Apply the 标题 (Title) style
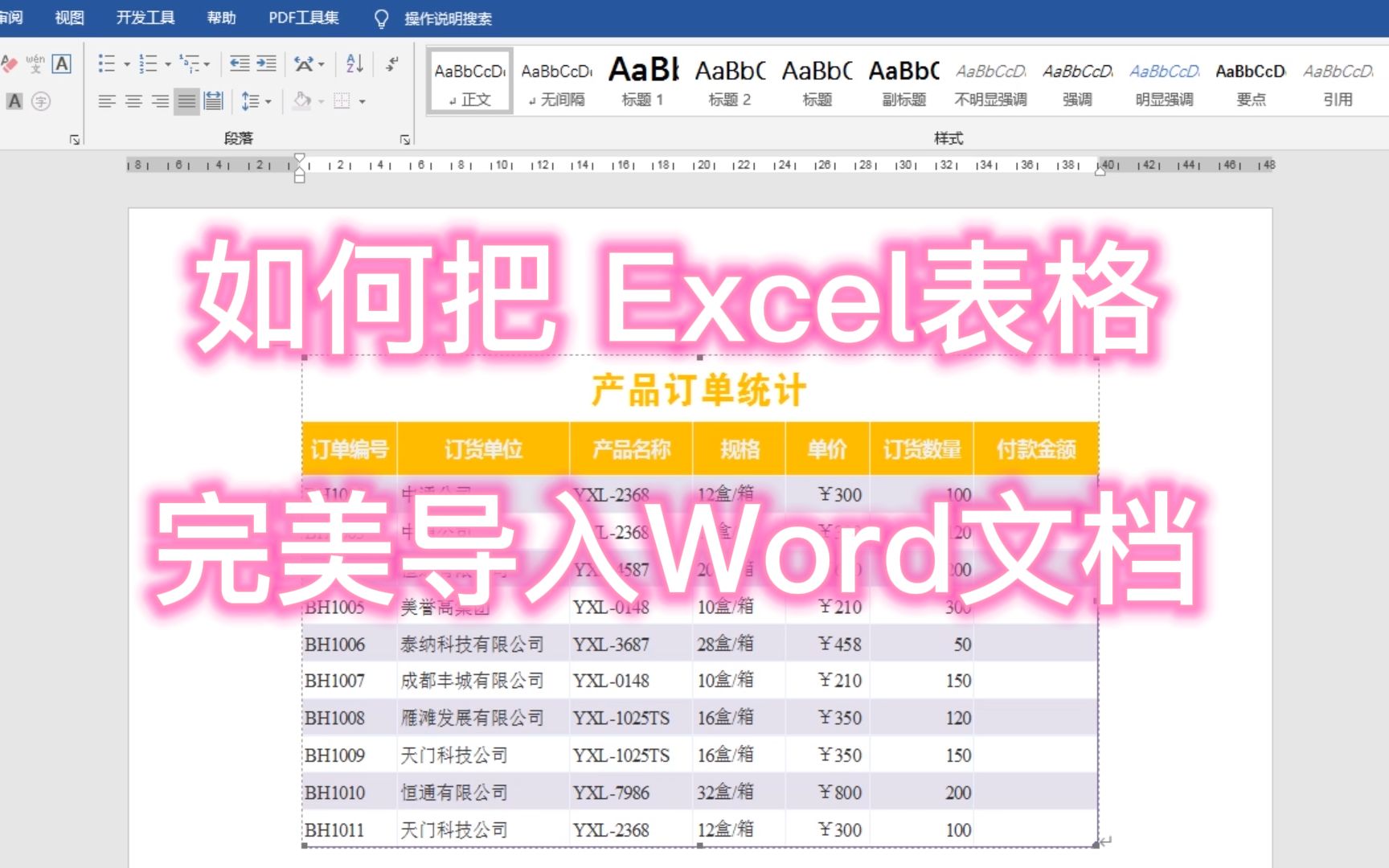Screen dimensions: 1389x868 point(817,82)
